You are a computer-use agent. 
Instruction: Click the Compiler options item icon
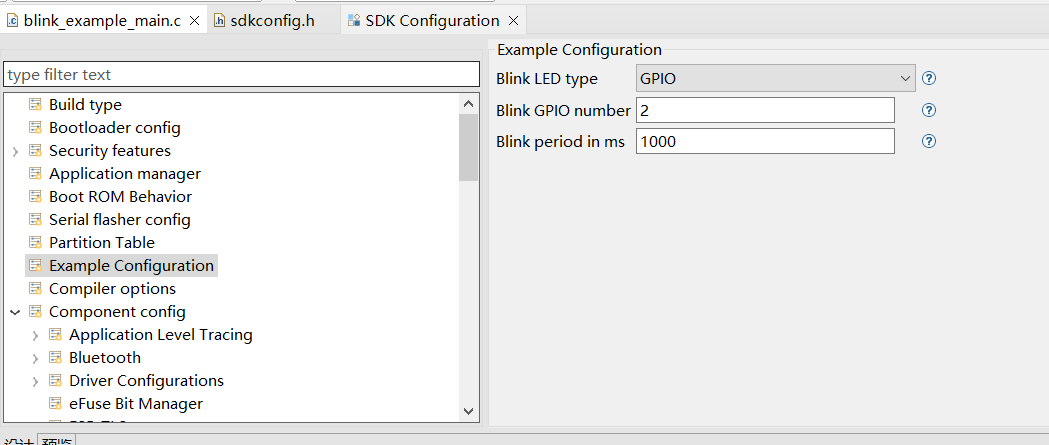point(36,289)
